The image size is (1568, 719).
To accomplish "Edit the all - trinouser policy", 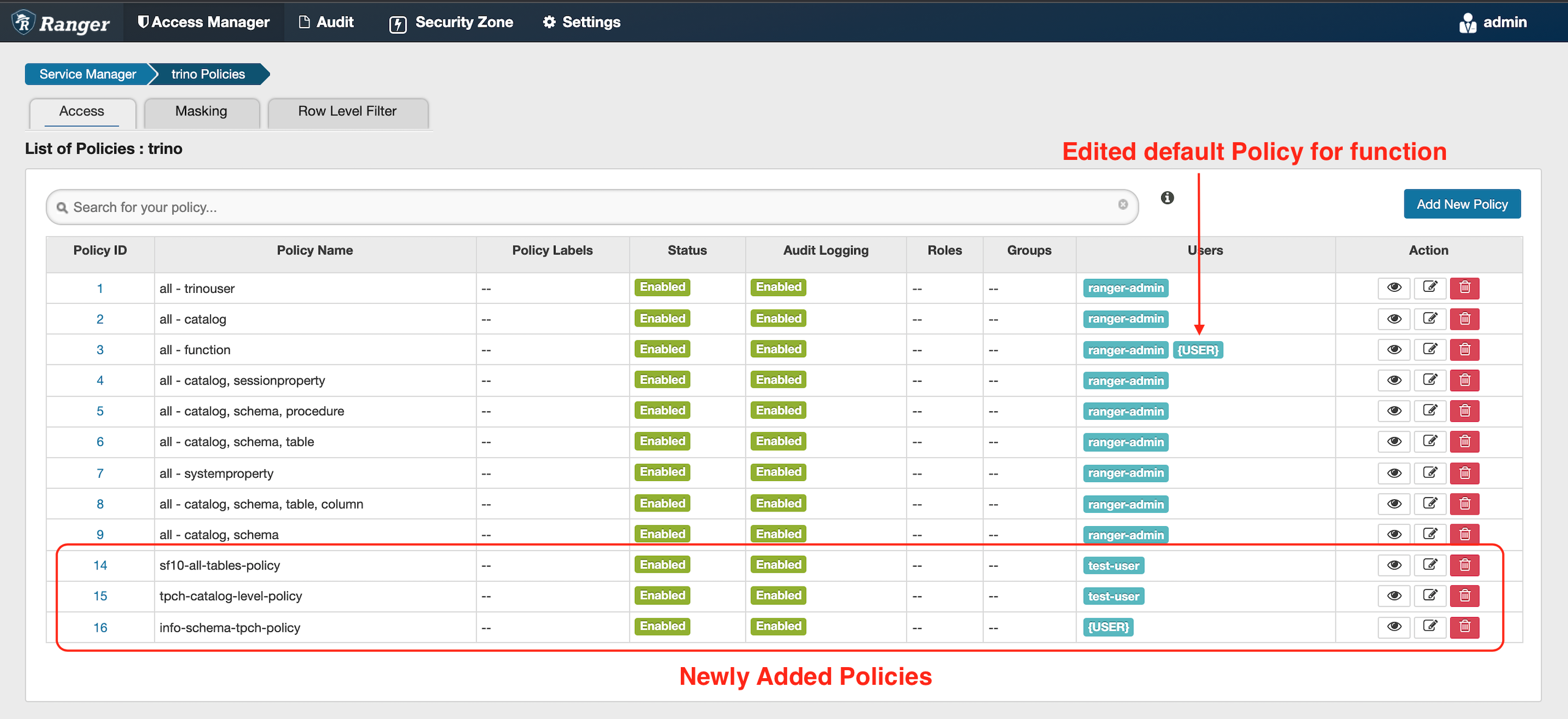I will [x=1429, y=287].
